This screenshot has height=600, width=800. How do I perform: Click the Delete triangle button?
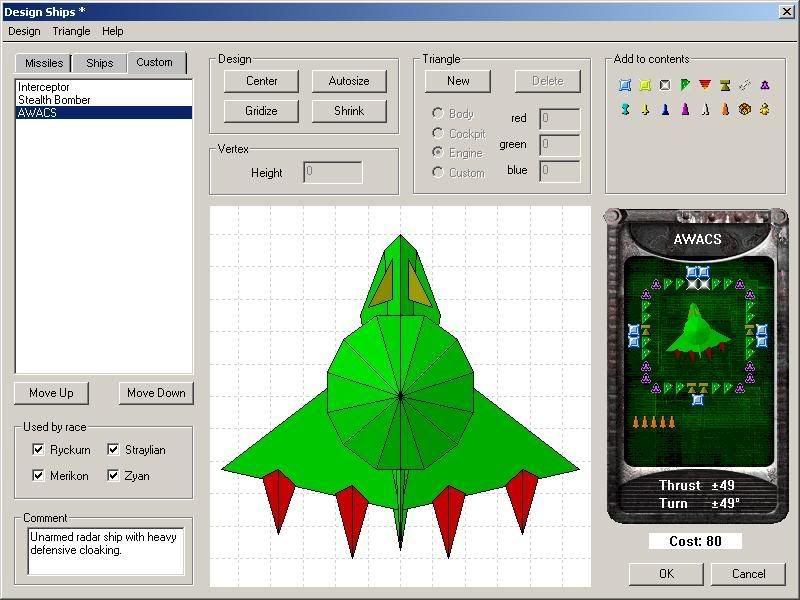tap(547, 81)
